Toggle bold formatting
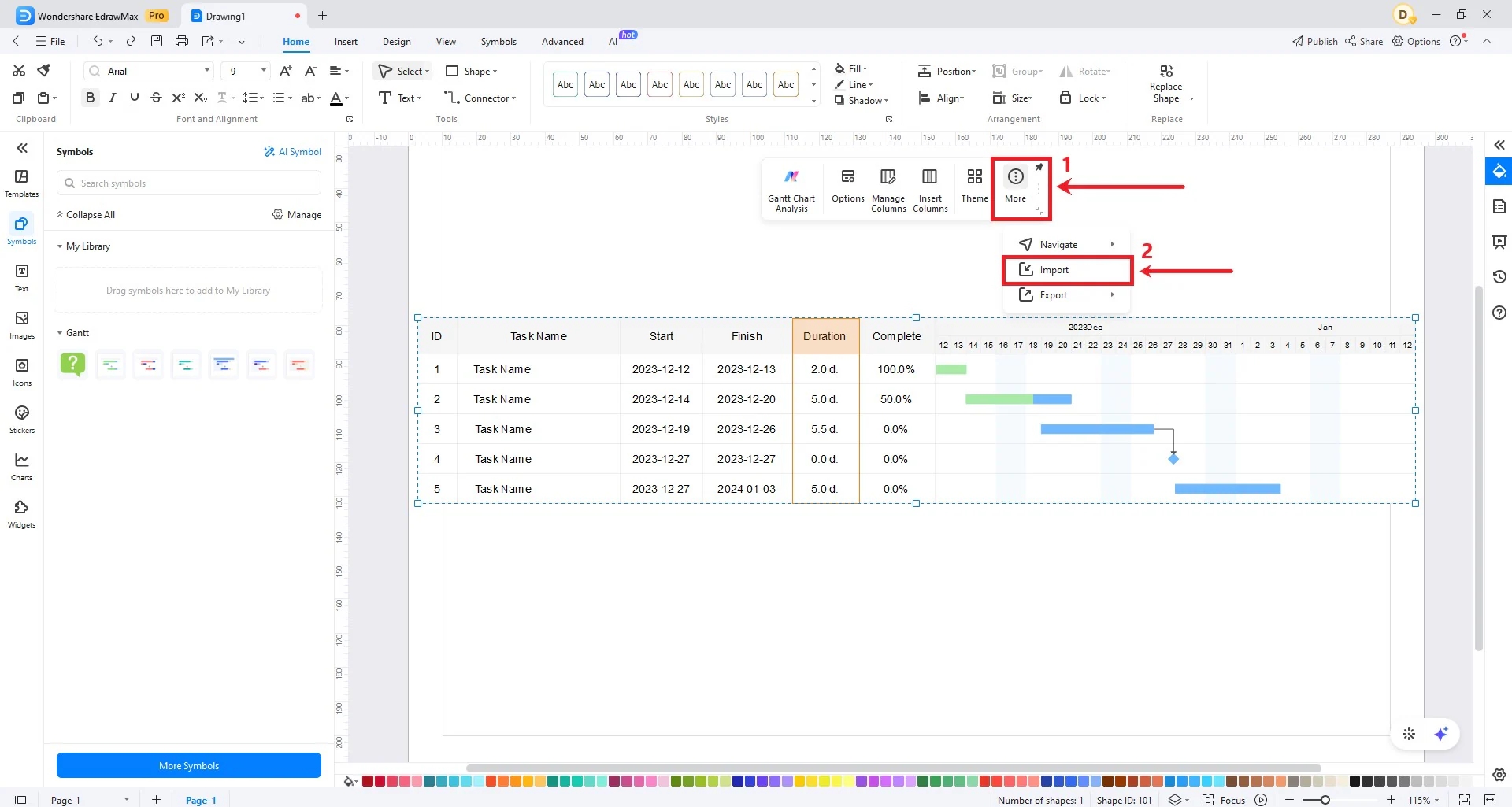 coord(90,98)
